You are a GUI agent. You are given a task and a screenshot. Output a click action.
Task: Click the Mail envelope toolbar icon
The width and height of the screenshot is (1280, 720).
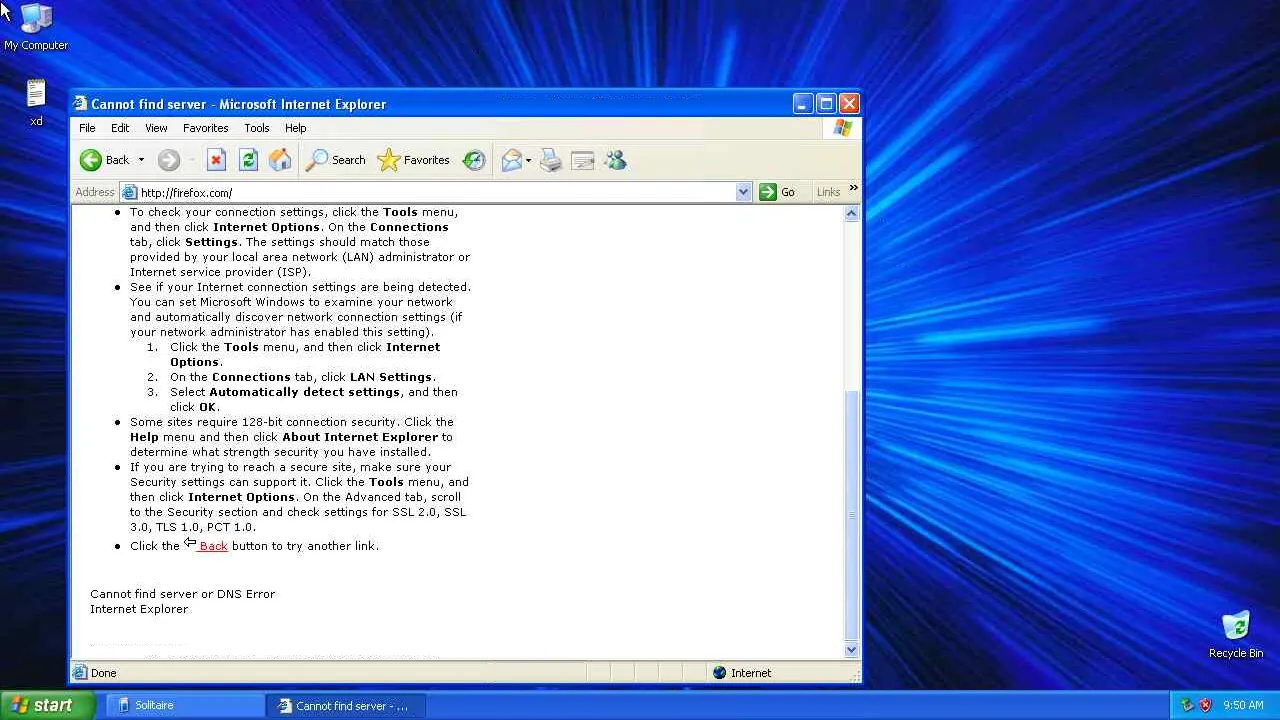pos(511,160)
